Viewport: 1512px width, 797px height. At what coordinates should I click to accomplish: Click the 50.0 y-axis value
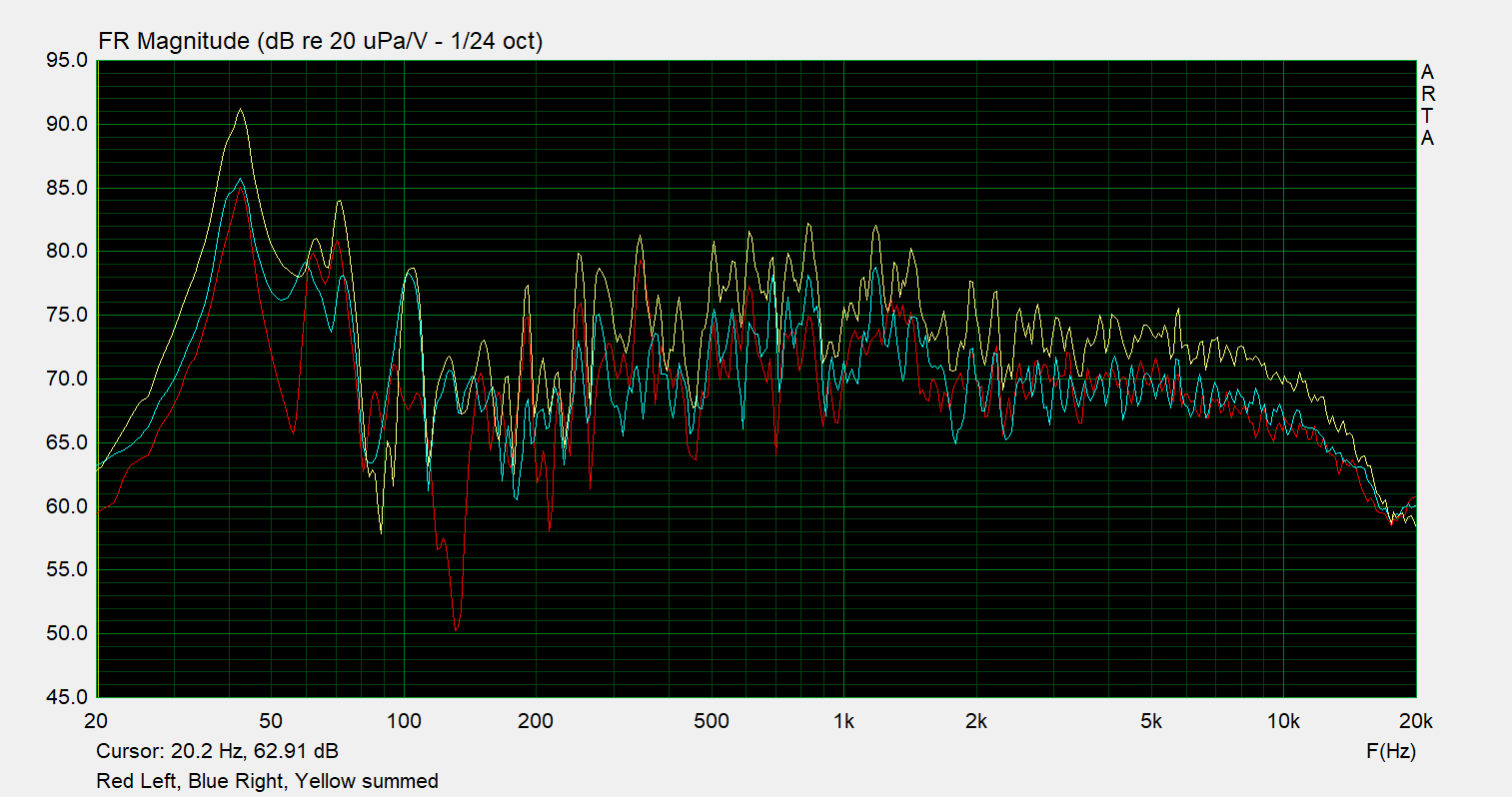[x=67, y=633]
